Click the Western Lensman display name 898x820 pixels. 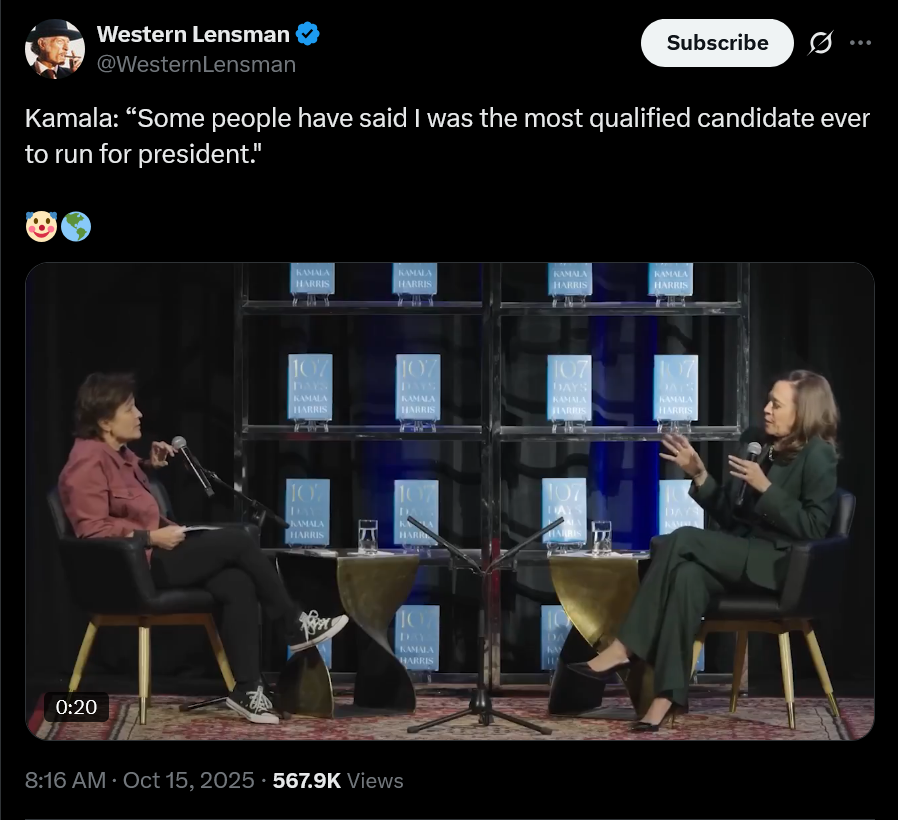[x=193, y=35]
